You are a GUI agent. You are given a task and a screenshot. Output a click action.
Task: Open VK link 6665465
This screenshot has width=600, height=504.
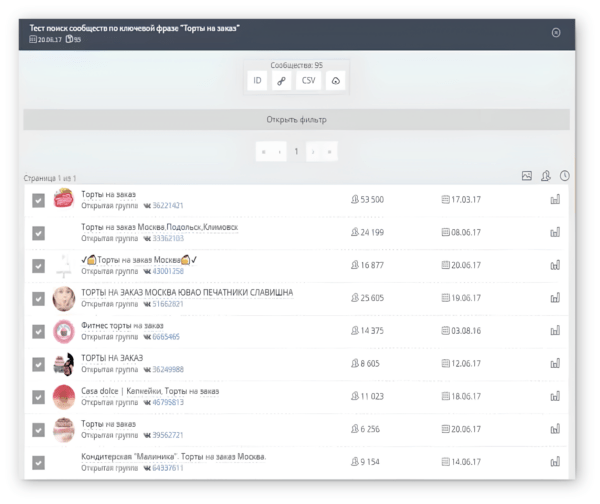point(166,337)
